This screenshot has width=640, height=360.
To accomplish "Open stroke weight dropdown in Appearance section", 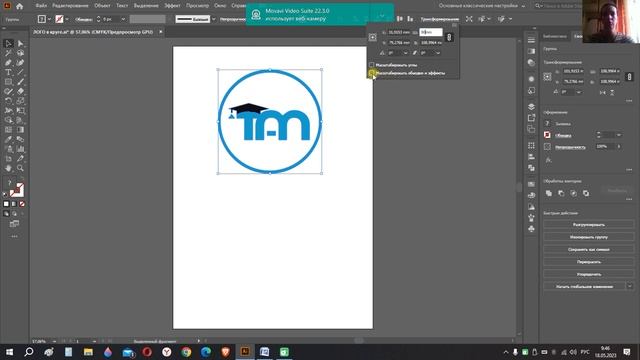I will pos(619,135).
